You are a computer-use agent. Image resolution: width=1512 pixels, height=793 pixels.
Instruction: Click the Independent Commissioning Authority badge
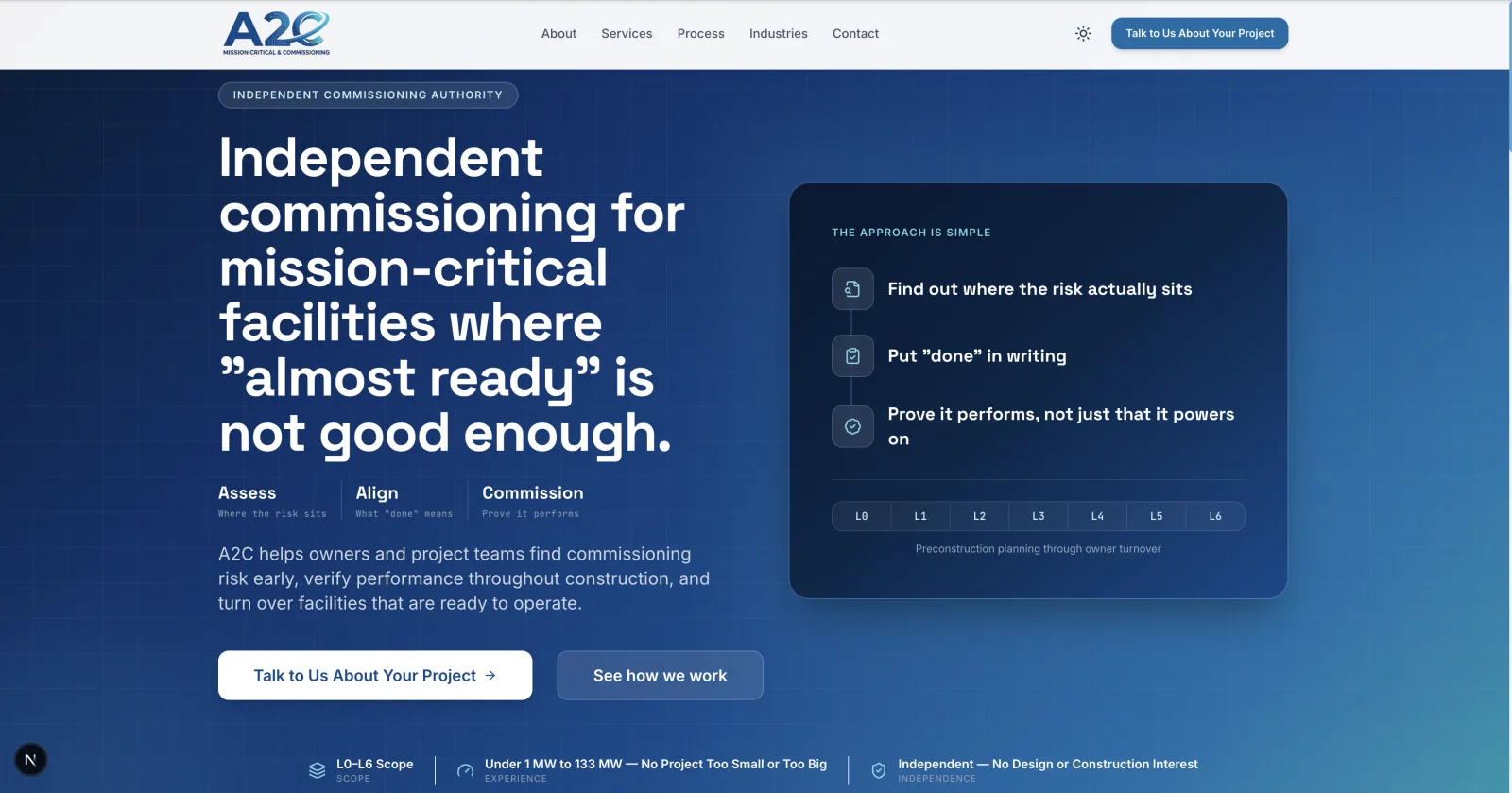pos(368,95)
